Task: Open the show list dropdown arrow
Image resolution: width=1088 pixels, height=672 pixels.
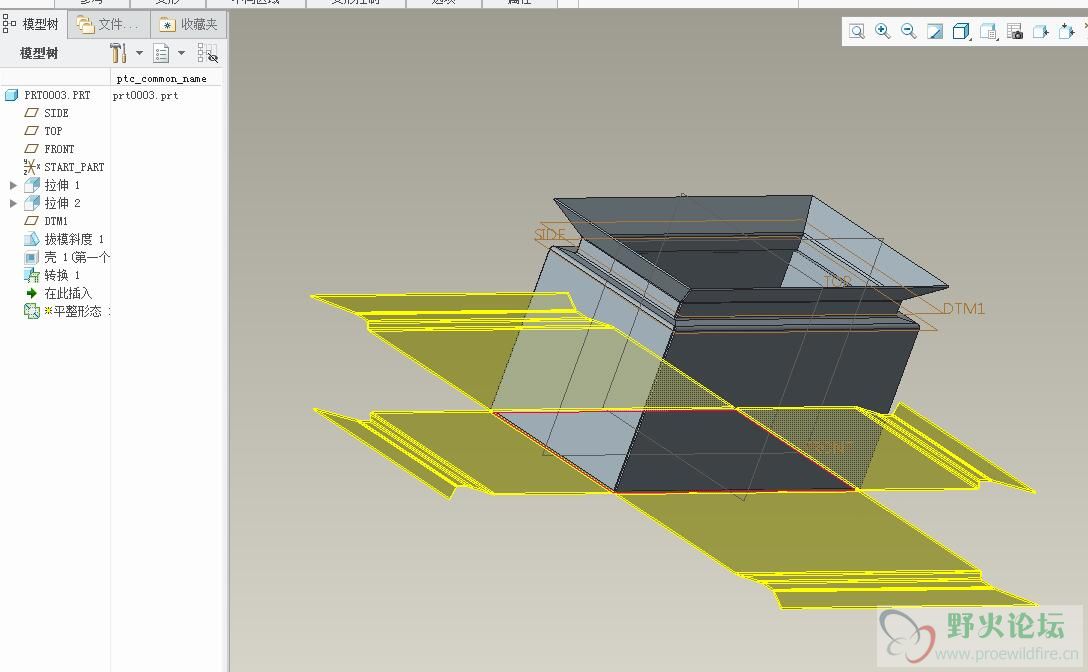Action: (x=181, y=53)
